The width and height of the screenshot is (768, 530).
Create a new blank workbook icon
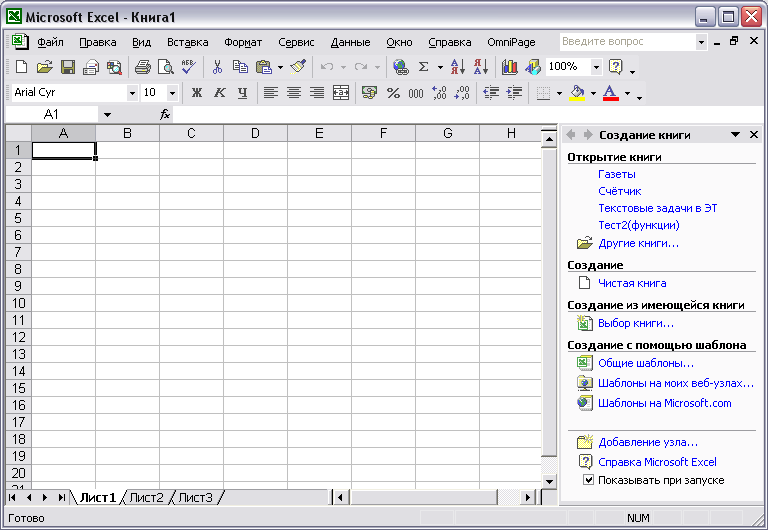(x=22, y=67)
